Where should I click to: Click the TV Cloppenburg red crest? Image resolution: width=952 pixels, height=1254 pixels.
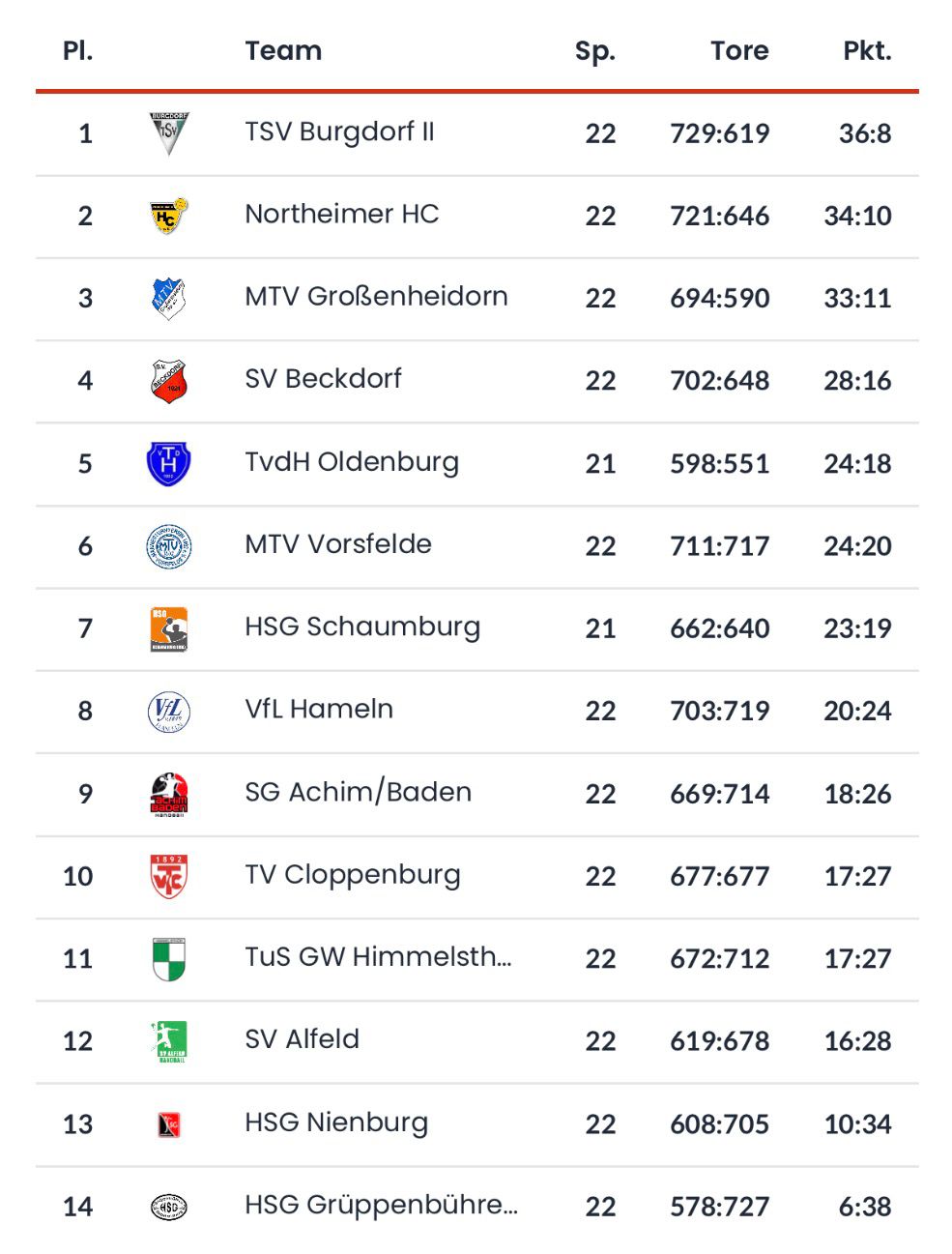coord(169,876)
